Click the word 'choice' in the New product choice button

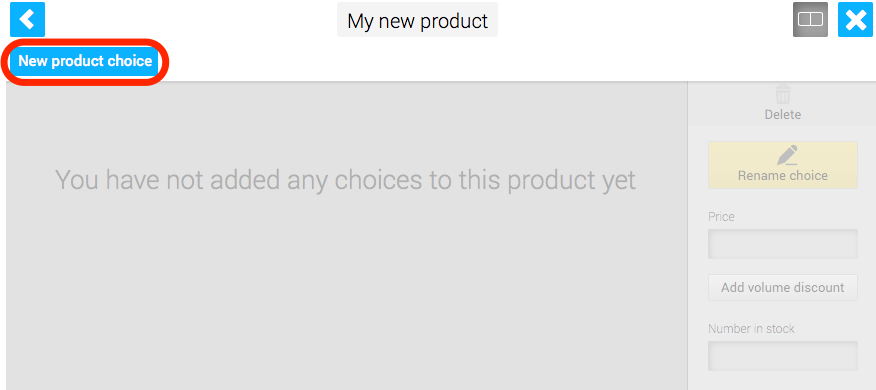pyautogui.click(x=130, y=61)
